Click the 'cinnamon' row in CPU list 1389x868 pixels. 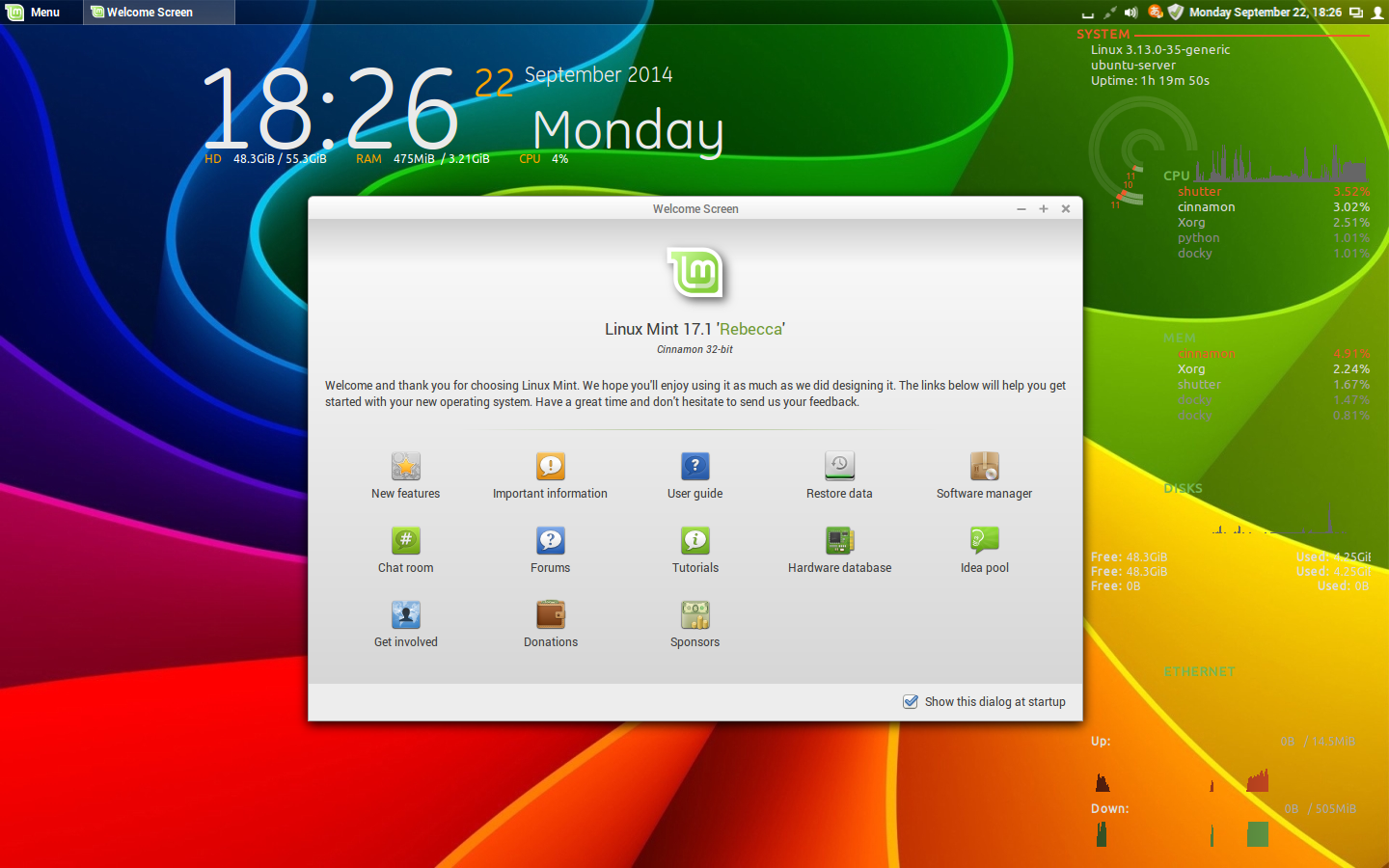[1273, 206]
